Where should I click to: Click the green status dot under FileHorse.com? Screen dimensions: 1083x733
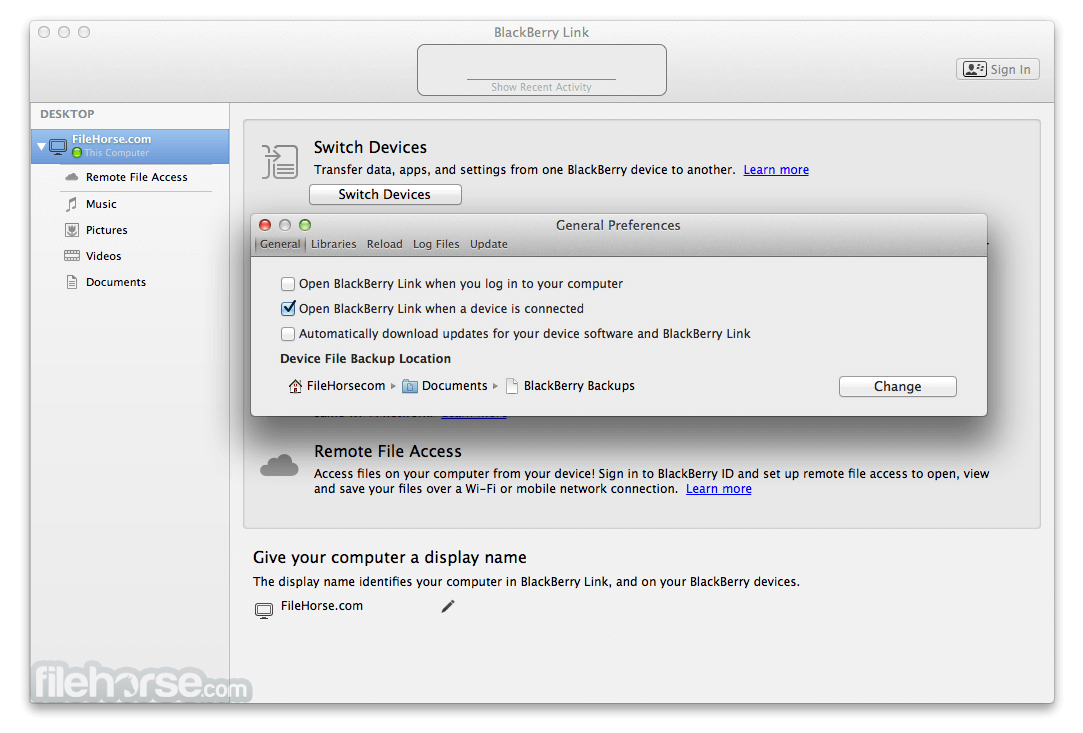pyautogui.click(x=77, y=153)
